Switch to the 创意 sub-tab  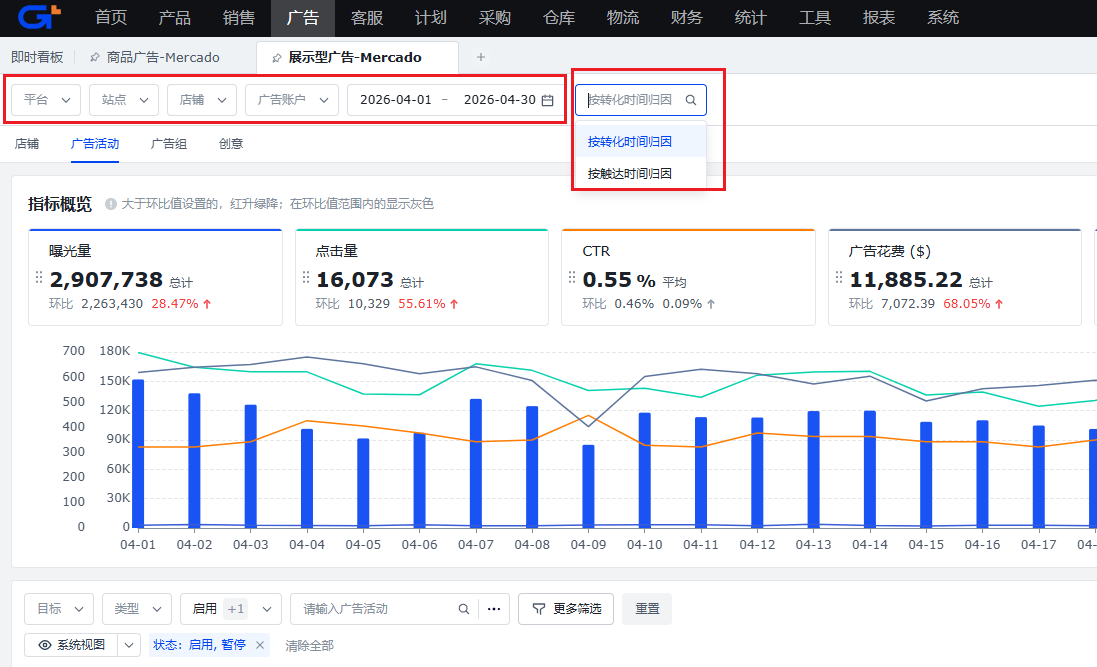pos(231,143)
